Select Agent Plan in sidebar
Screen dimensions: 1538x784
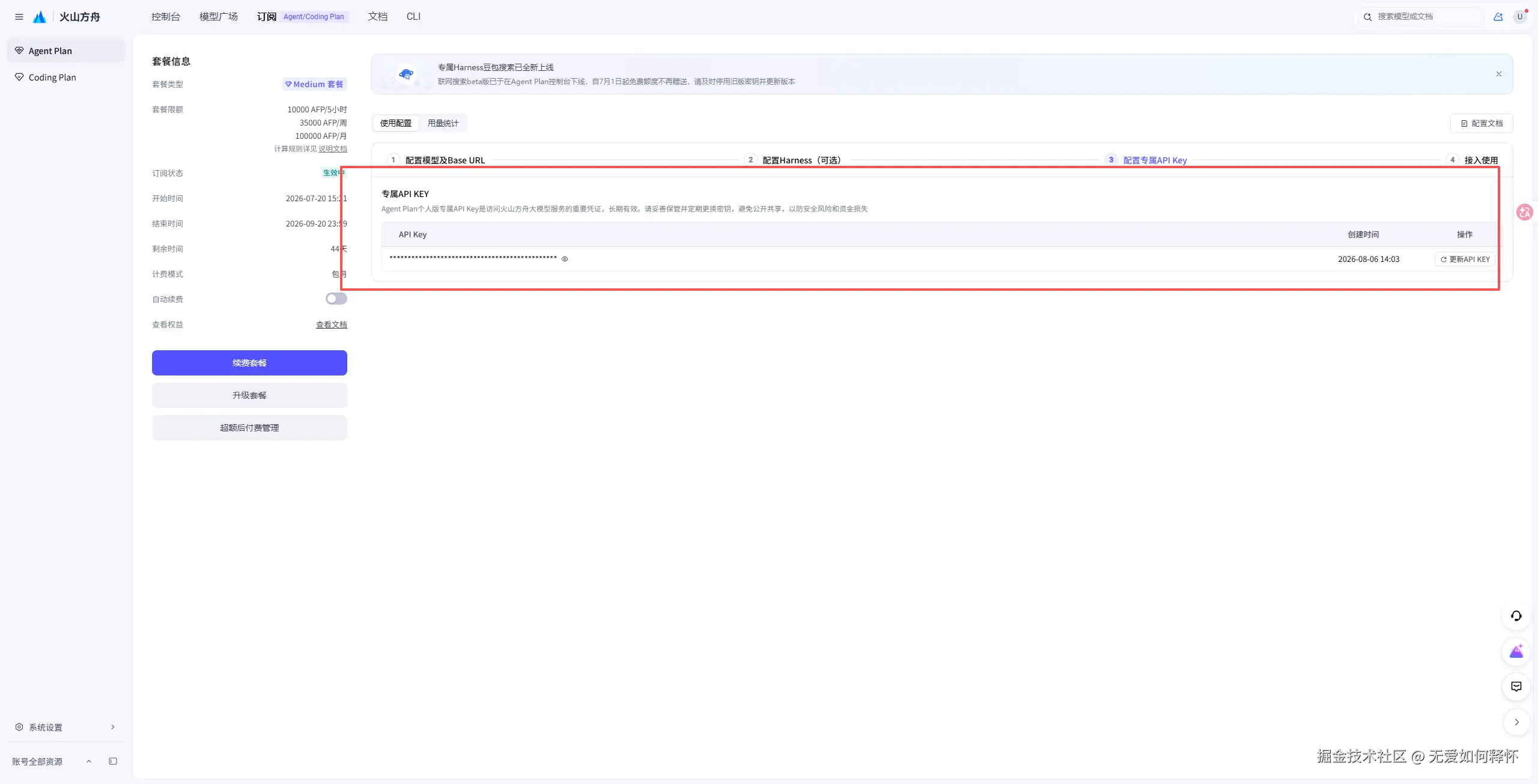click(66, 51)
